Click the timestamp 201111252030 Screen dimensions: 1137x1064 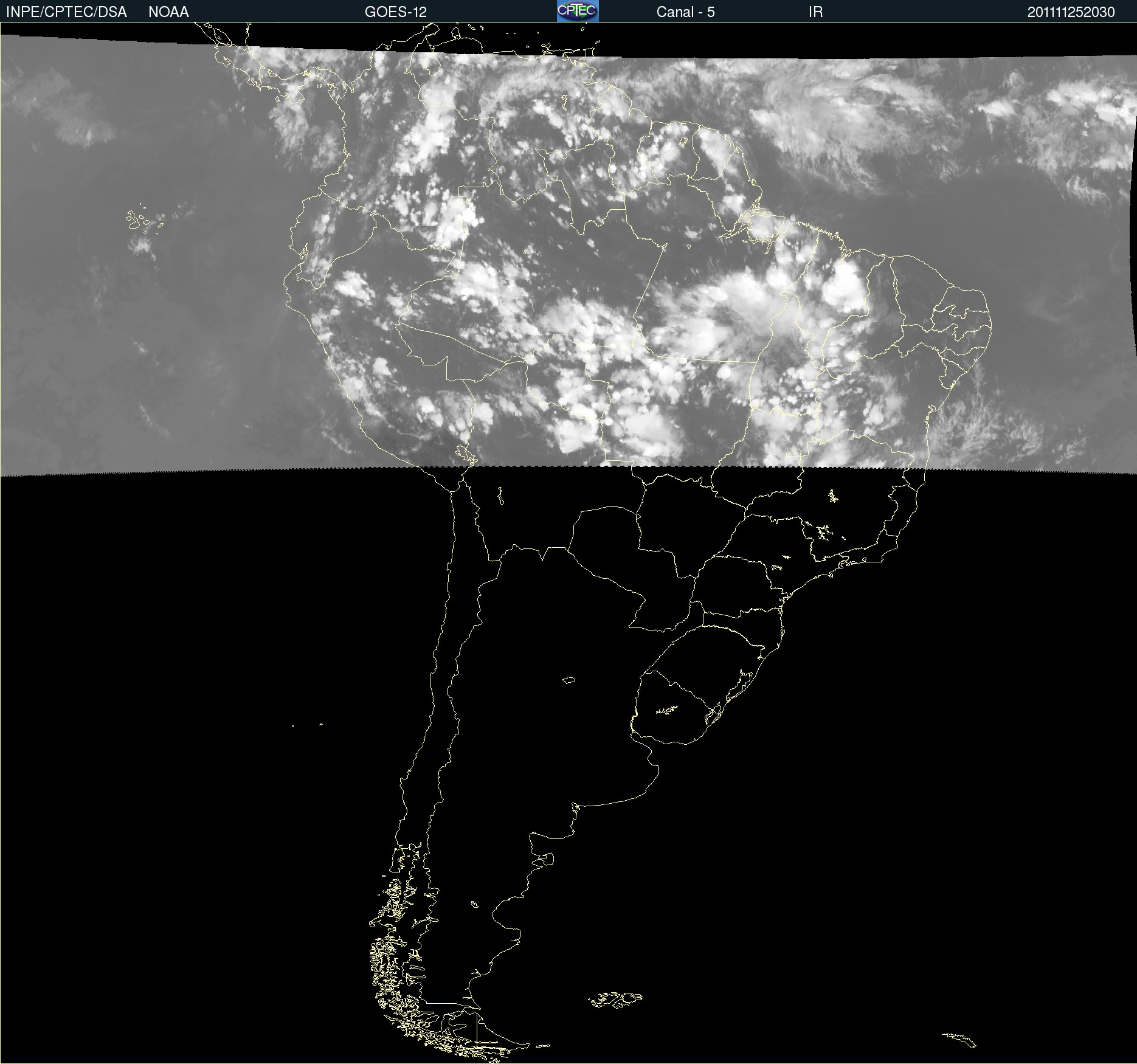click(1071, 12)
